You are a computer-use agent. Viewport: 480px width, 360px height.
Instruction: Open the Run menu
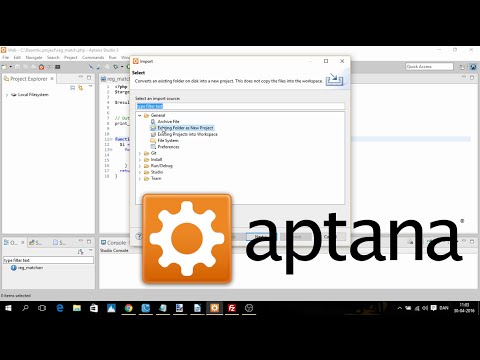point(113,58)
